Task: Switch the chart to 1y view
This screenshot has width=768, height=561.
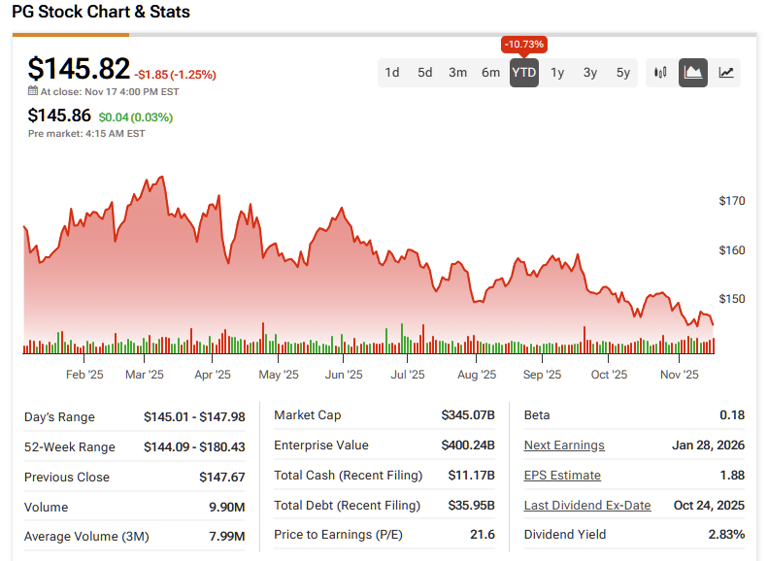Action: tap(557, 72)
